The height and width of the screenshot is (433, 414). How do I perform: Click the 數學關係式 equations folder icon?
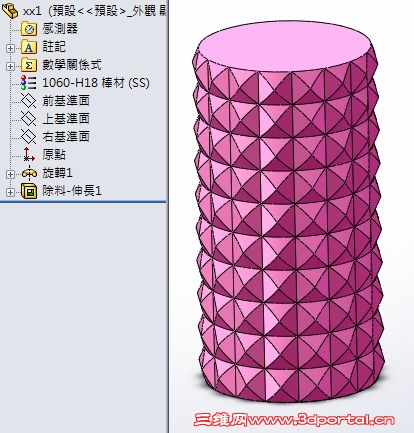(29, 65)
